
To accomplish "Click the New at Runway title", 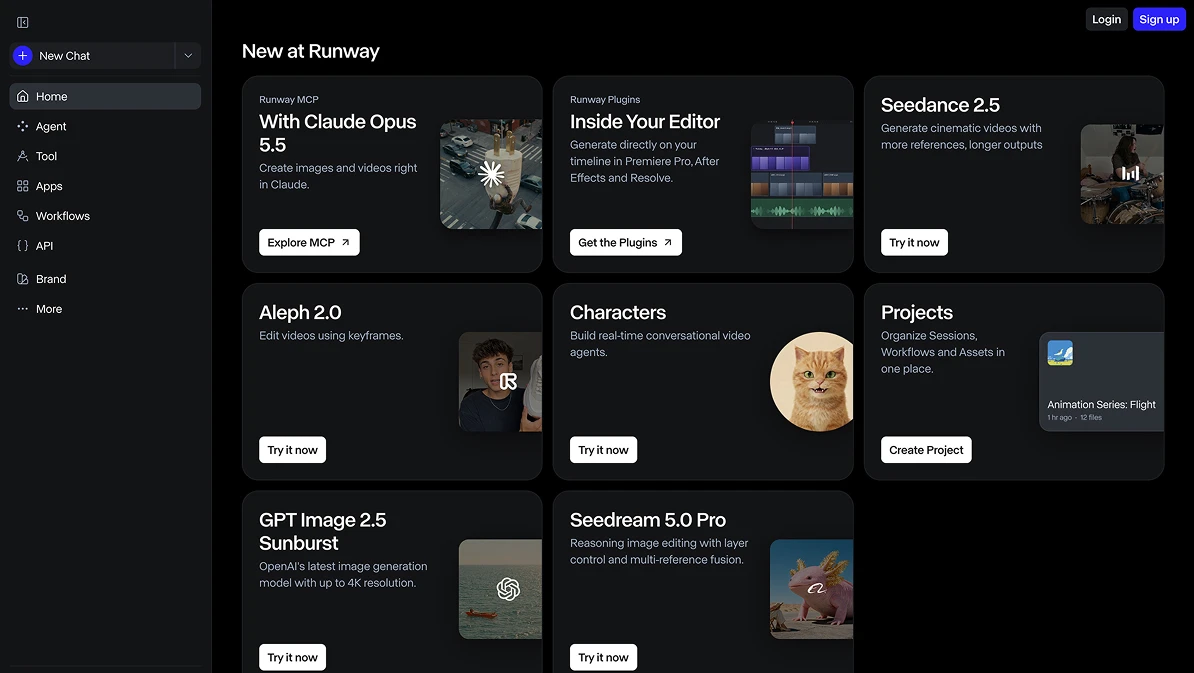I will click(x=311, y=51).
